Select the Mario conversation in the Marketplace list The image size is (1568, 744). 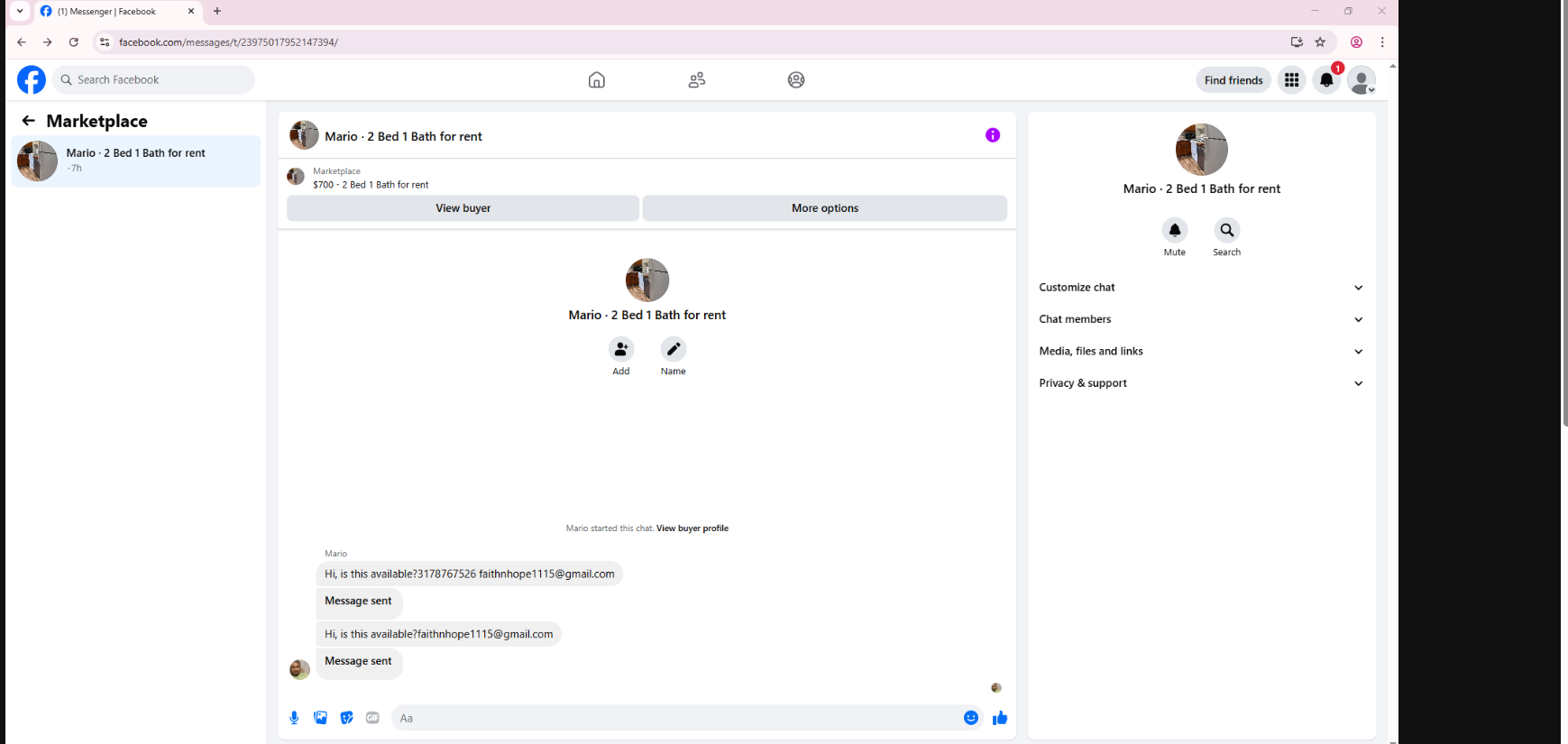136,161
